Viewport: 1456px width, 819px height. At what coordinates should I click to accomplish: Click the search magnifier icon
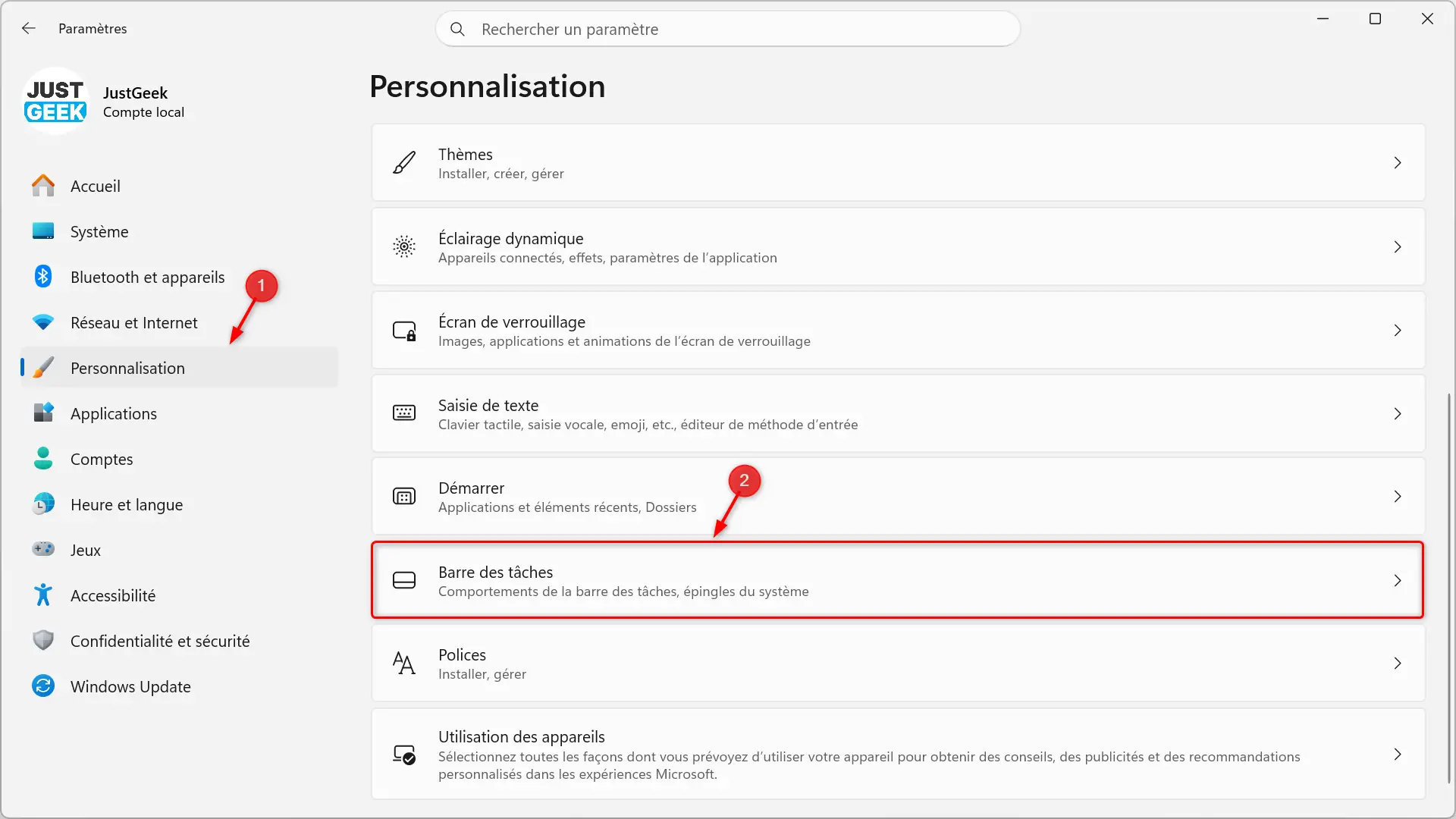457,29
